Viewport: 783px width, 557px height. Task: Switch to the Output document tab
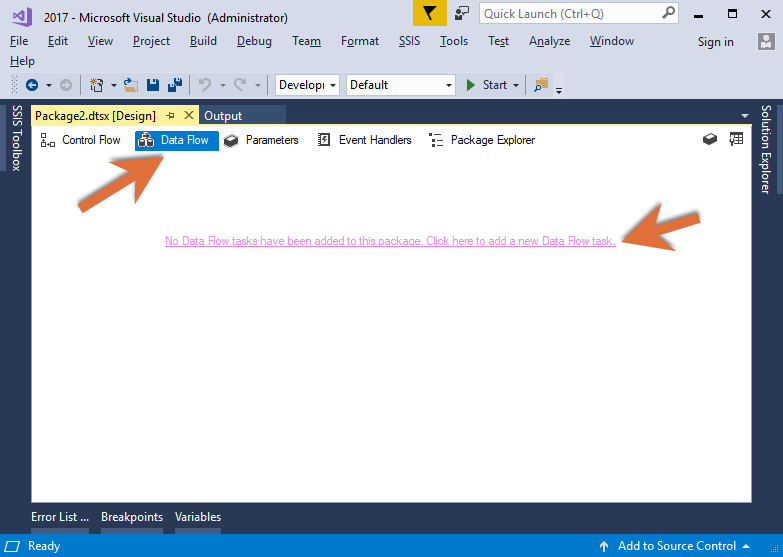click(x=223, y=116)
